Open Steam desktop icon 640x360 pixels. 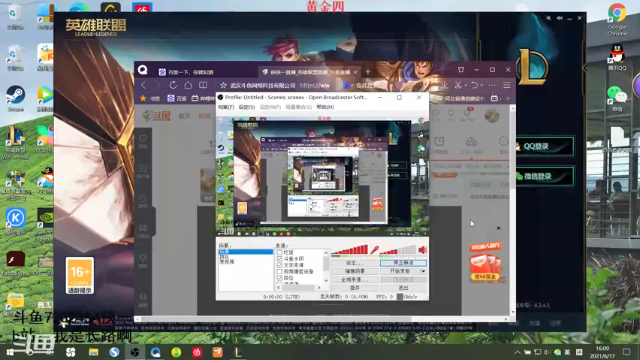click(x=16, y=98)
